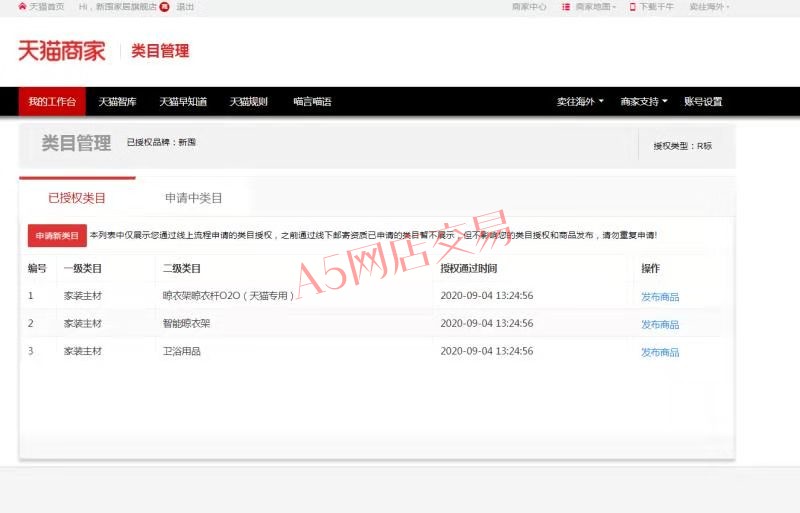The width and height of the screenshot is (800, 513).
Task: Click the 类目管理 heading beside the logo
Action: (160, 51)
